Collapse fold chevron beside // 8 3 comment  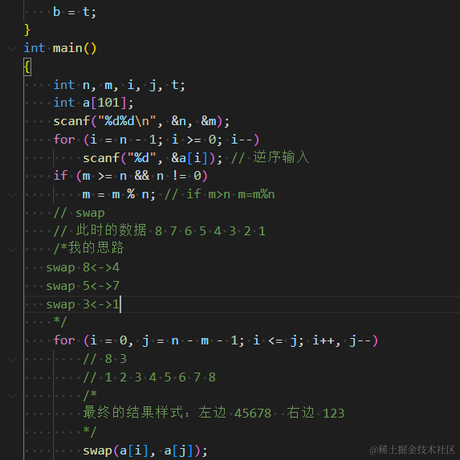coord(12,359)
